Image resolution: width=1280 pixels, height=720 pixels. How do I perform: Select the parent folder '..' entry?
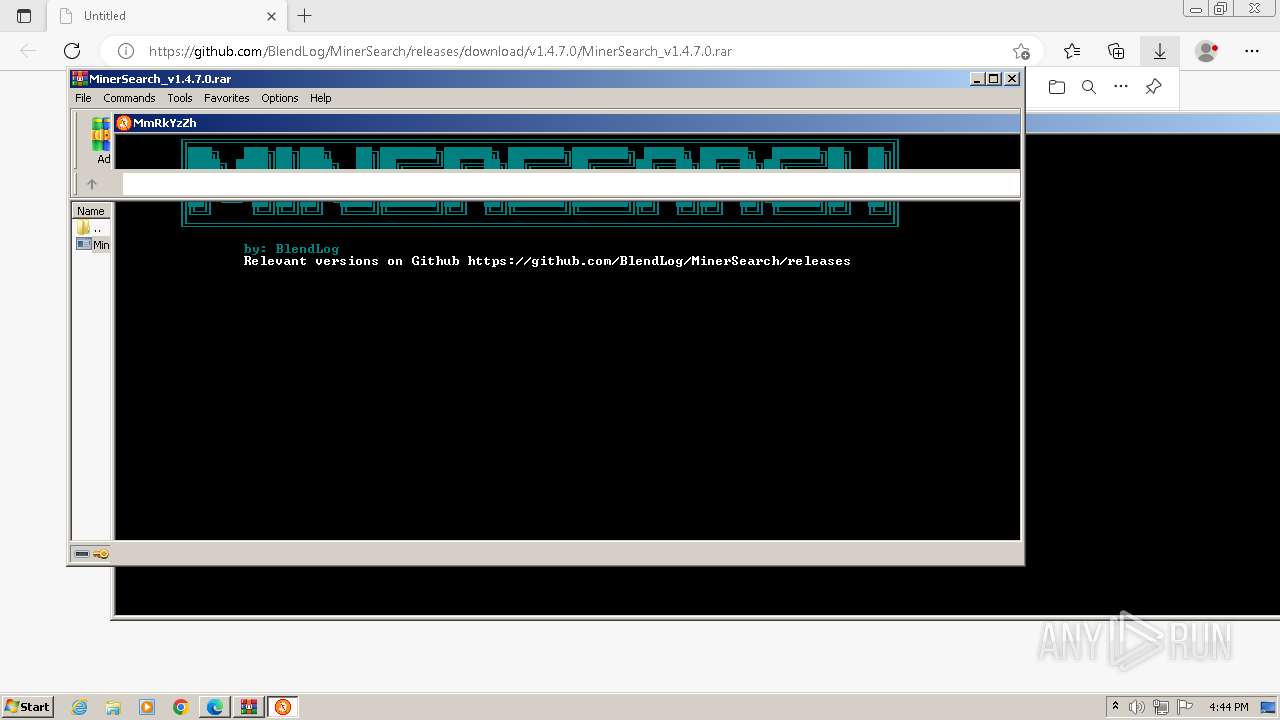pyautogui.click(x=91, y=228)
